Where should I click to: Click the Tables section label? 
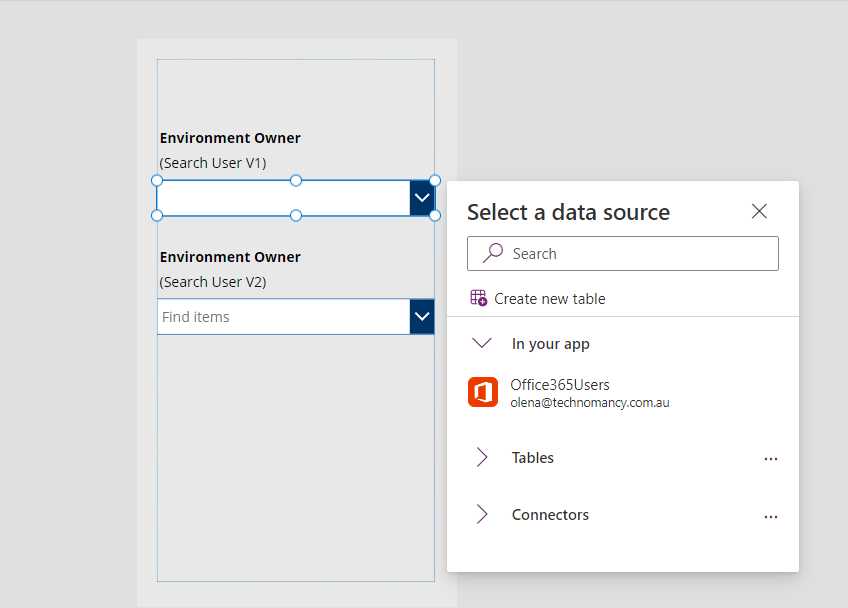point(533,458)
